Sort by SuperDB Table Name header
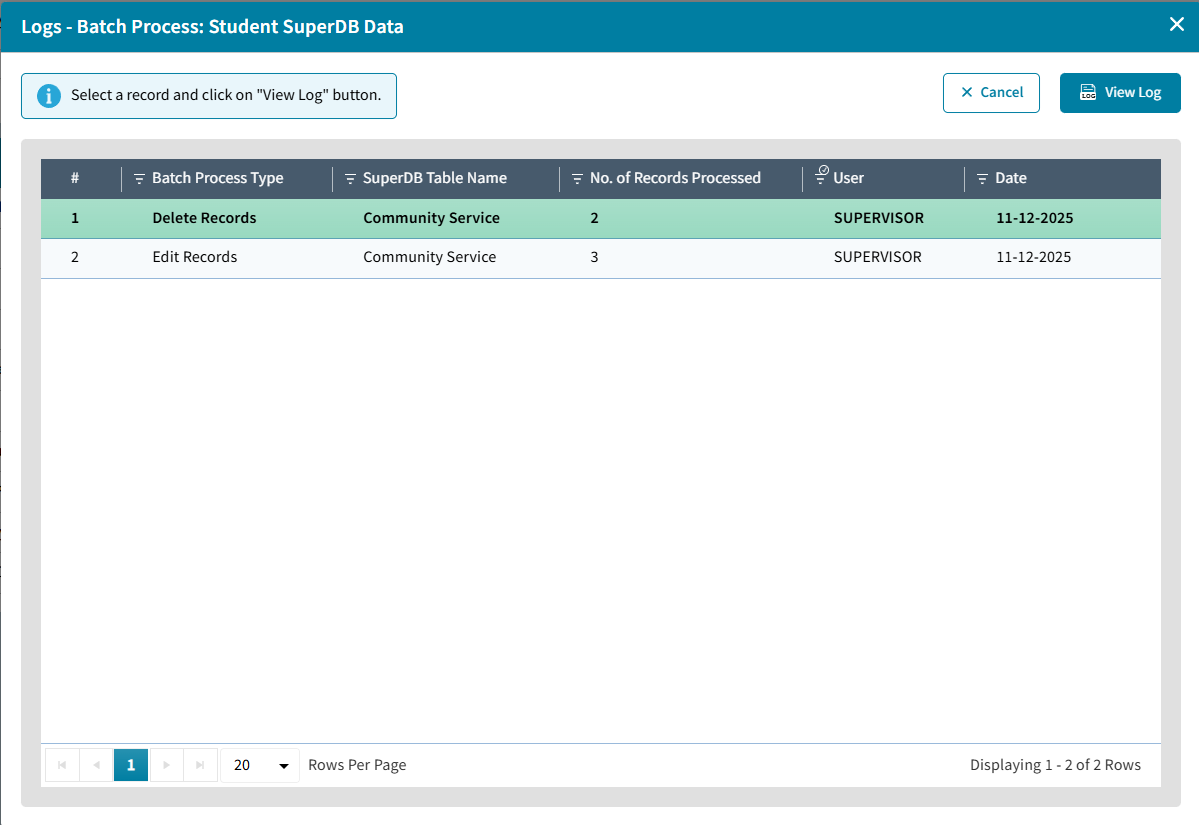Image resolution: width=1199 pixels, height=825 pixels. click(x=434, y=178)
